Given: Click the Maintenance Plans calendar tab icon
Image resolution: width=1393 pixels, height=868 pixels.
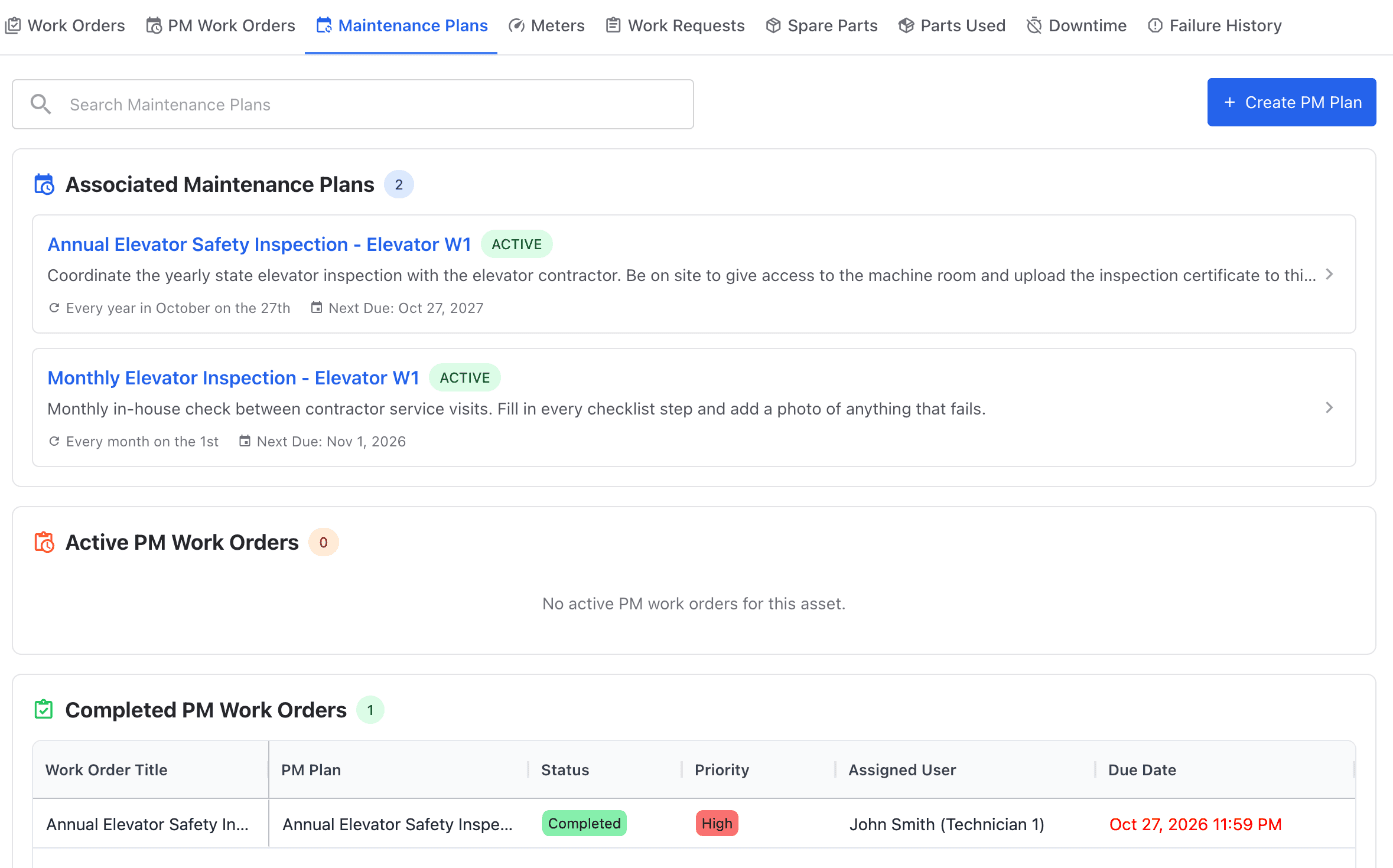Looking at the screenshot, I should point(324,26).
